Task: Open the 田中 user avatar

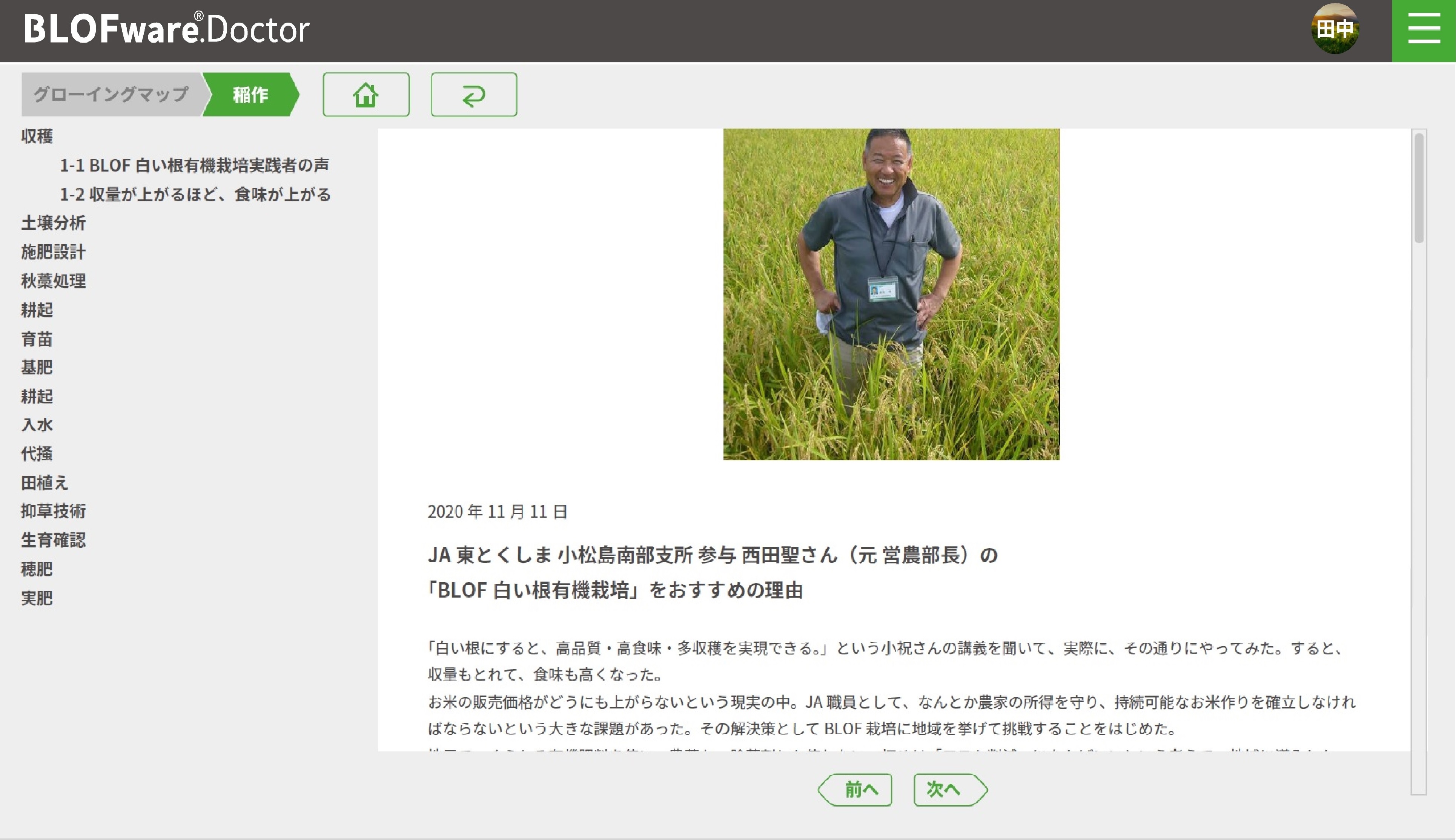Action: pyautogui.click(x=1334, y=29)
